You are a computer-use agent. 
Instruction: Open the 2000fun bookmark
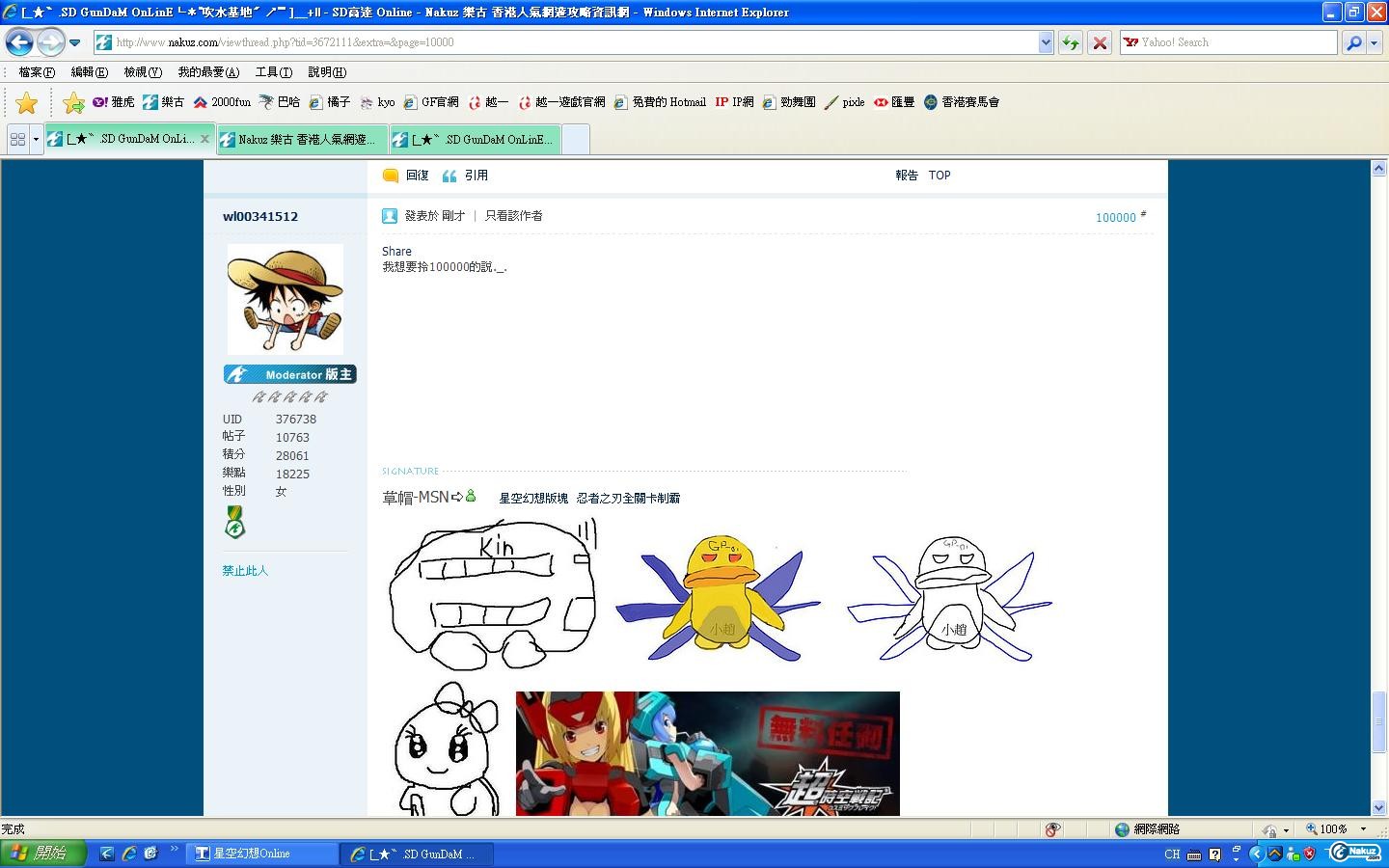(222, 102)
